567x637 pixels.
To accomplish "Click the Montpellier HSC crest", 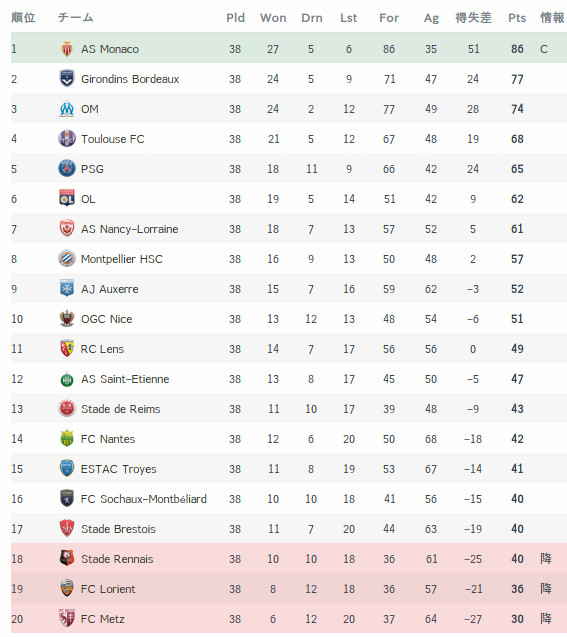I will (67, 258).
